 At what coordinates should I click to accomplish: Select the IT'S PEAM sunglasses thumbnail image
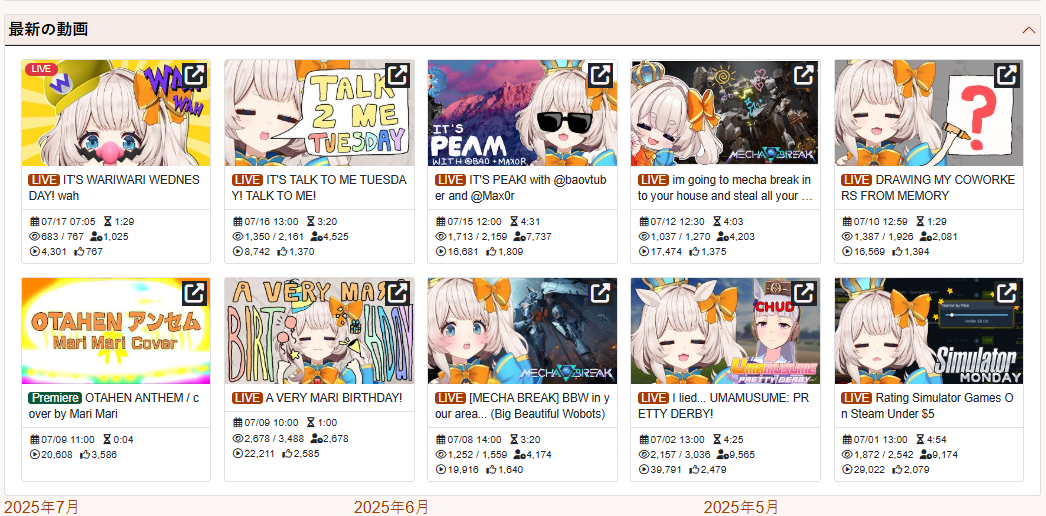(522, 113)
